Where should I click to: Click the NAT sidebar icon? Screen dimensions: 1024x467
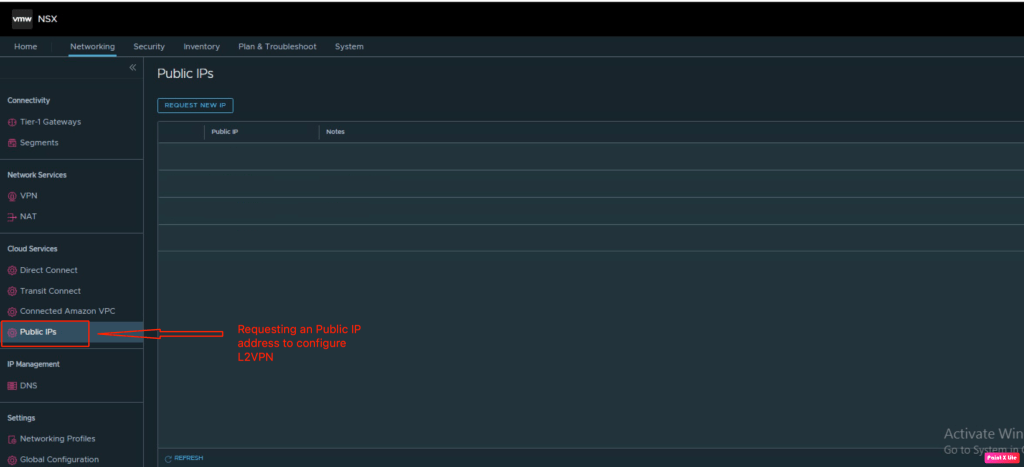pos(12,217)
